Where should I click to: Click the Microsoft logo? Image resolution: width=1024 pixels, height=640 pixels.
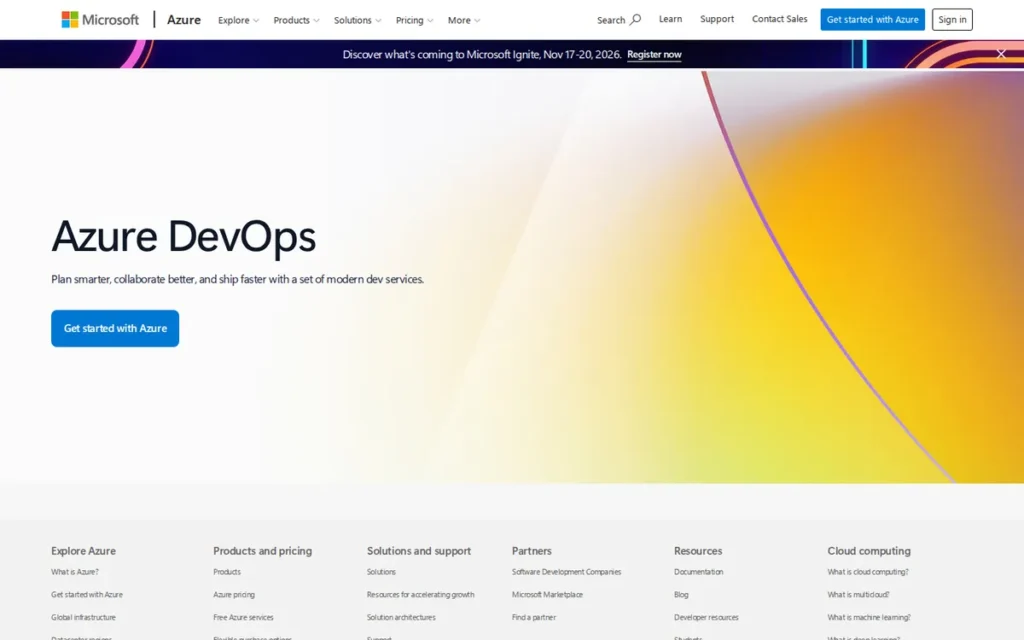click(100, 20)
